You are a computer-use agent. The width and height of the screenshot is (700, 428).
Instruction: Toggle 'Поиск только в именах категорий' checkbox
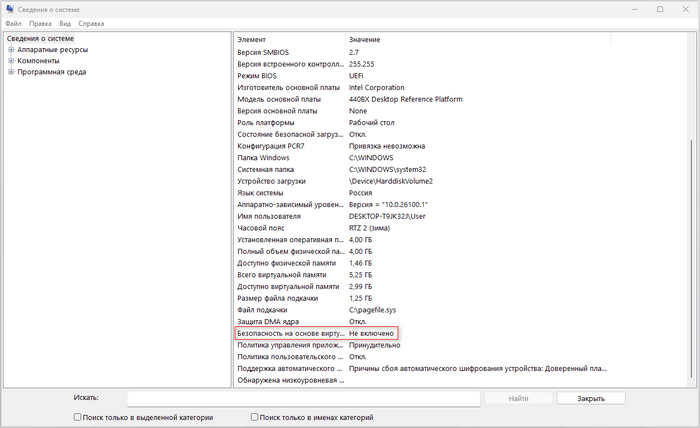[255, 417]
